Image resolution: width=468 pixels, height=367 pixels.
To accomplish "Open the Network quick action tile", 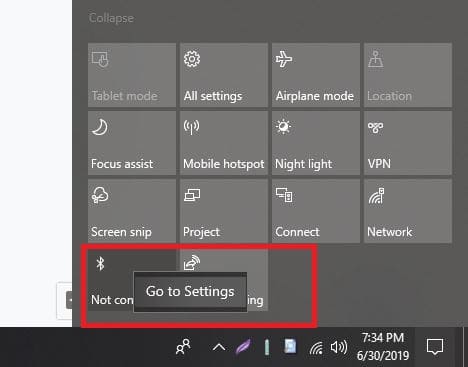I will click(408, 211).
